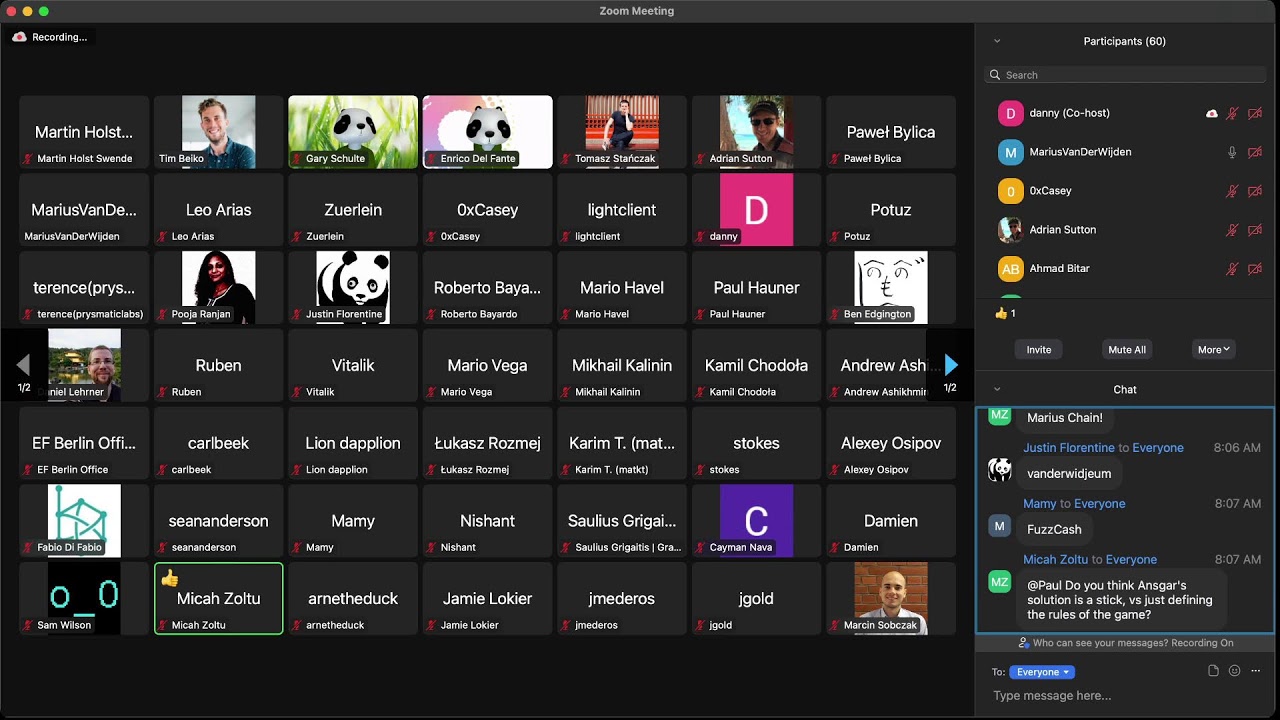Screen dimensions: 1280x720
Task: Click Mamy sender name in chat
Action: pyautogui.click(x=1040, y=504)
